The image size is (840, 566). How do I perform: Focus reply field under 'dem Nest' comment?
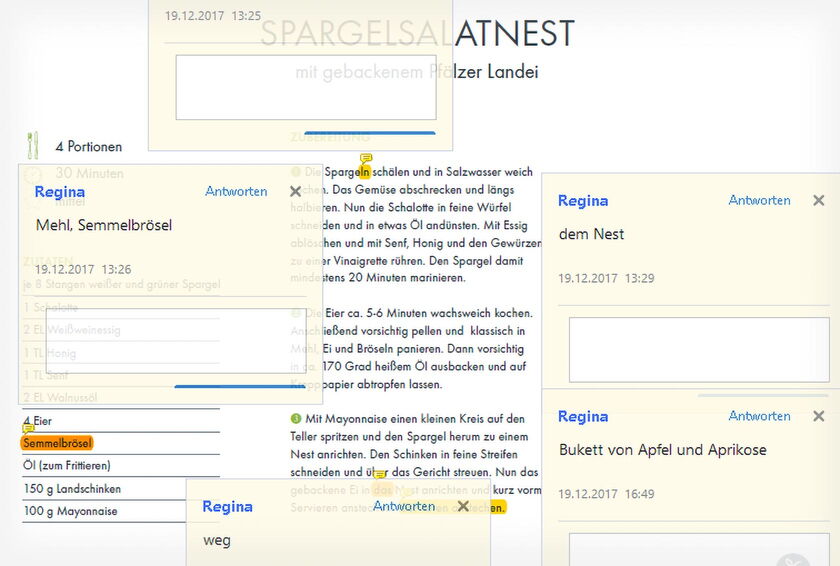[x=699, y=350]
